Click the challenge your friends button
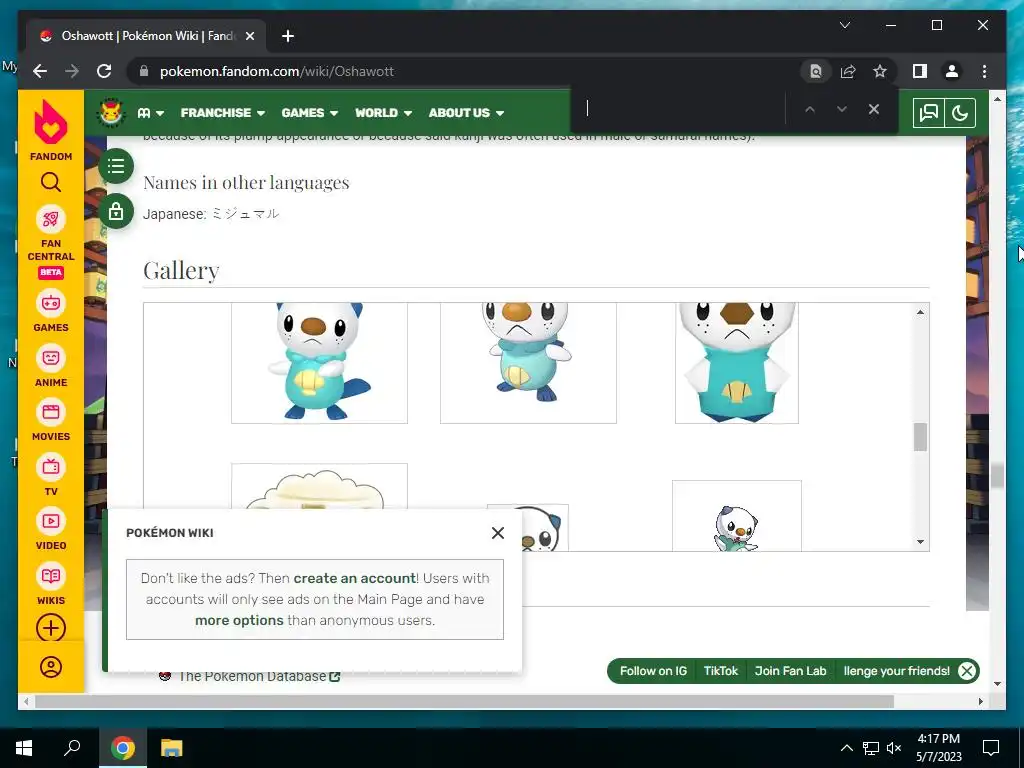 click(x=896, y=671)
